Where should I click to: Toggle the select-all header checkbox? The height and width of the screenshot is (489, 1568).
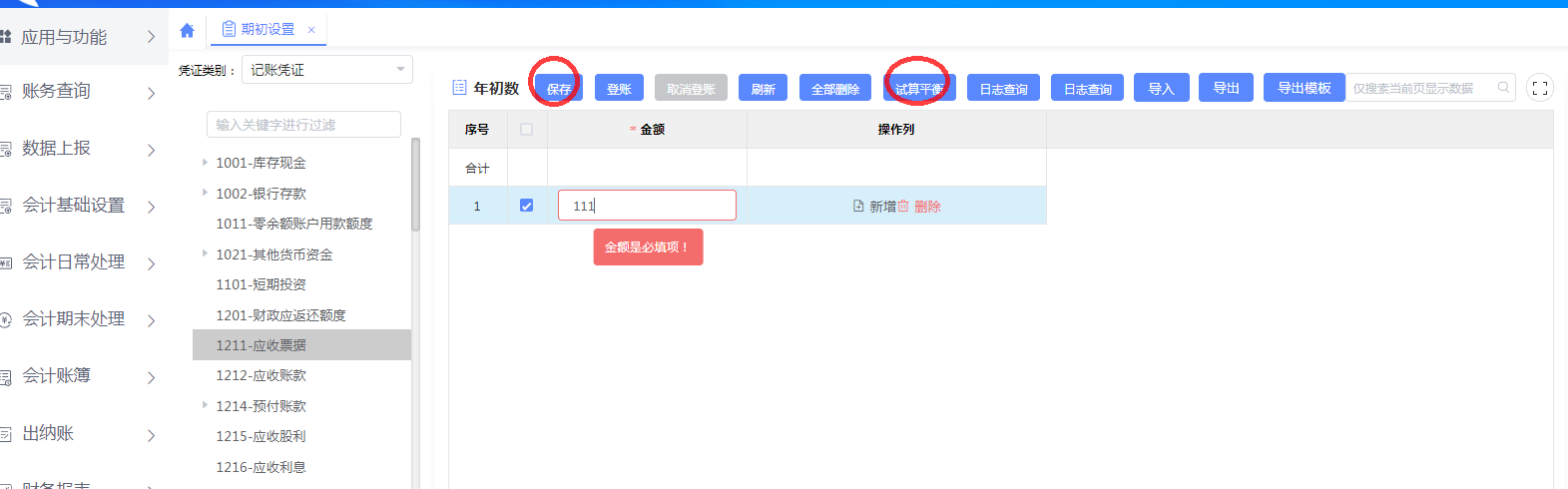527,130
